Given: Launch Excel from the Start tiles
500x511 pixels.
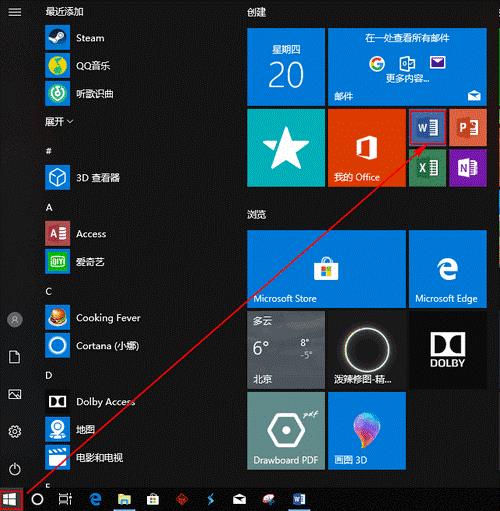Looking at the screenshot, I should pos(428,168).
